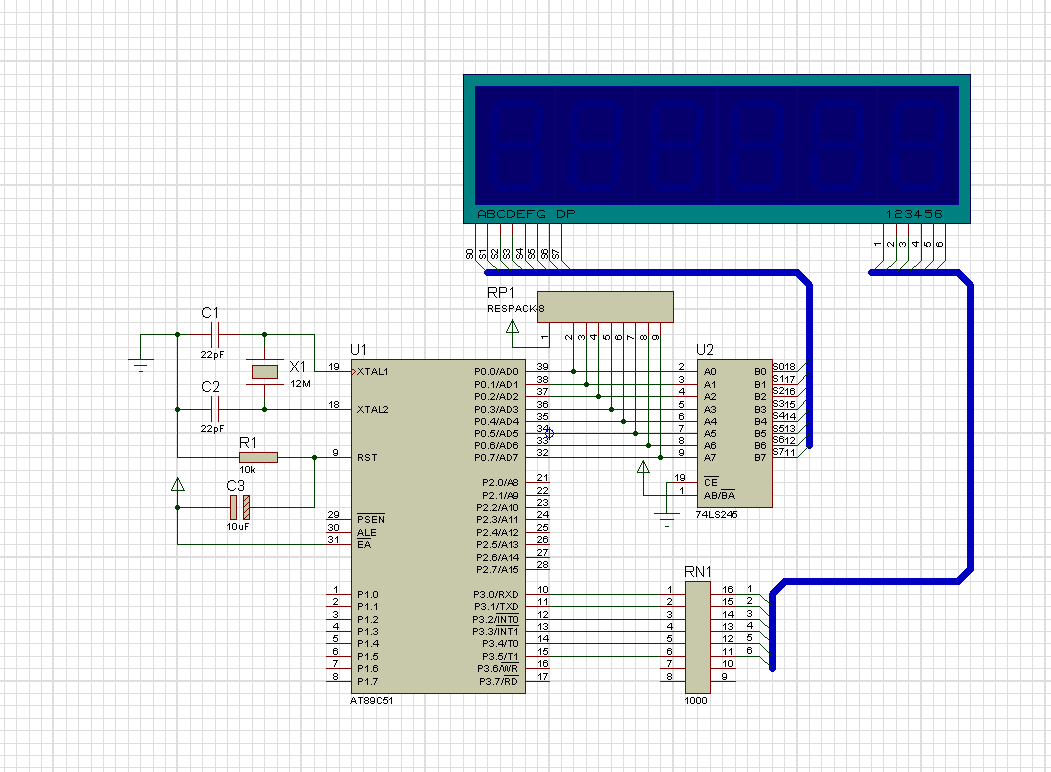This screenshot has height=772, width=1051.
Task: Click the '123456' digit-select label on display
Action: pos(914,214)
